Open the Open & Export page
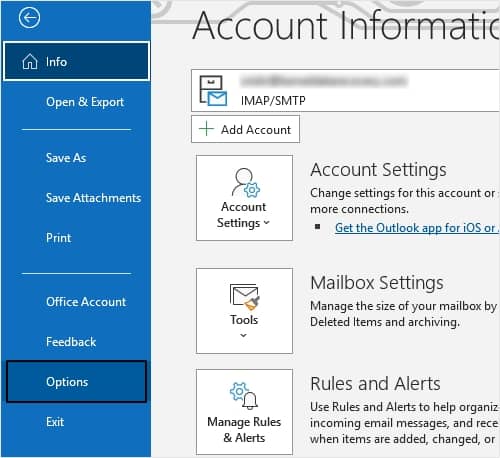Screen dimensions: 500x458 point(85,102)
